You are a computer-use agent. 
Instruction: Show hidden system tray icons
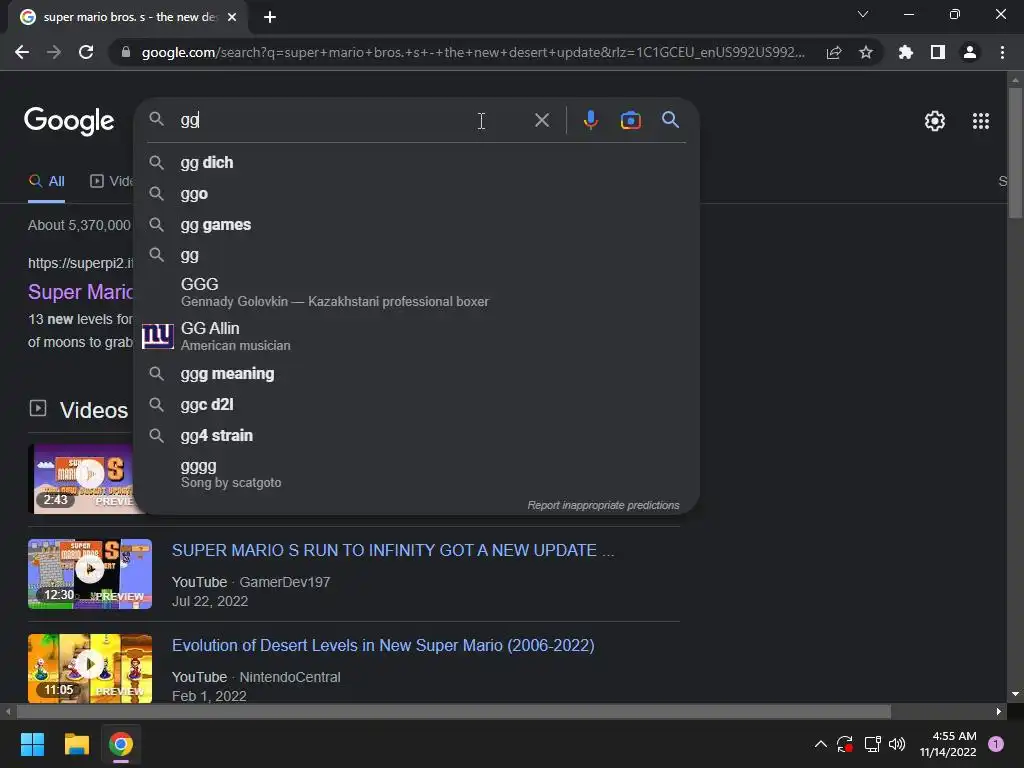click(821, 744)
